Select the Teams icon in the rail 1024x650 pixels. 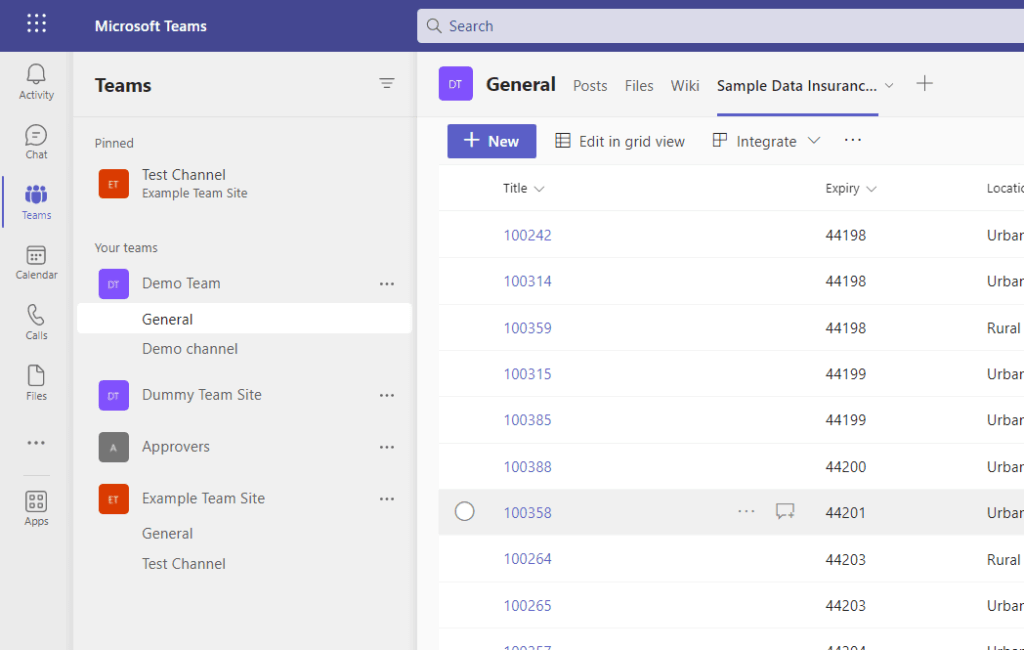coord(36,201)
